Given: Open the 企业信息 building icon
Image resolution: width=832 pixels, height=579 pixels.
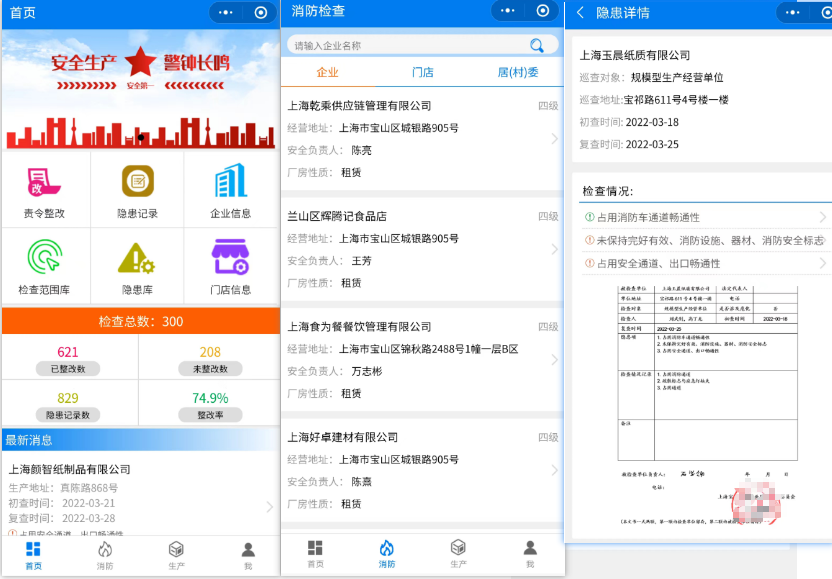Looking at the screenshot, I should coord(230,181).
